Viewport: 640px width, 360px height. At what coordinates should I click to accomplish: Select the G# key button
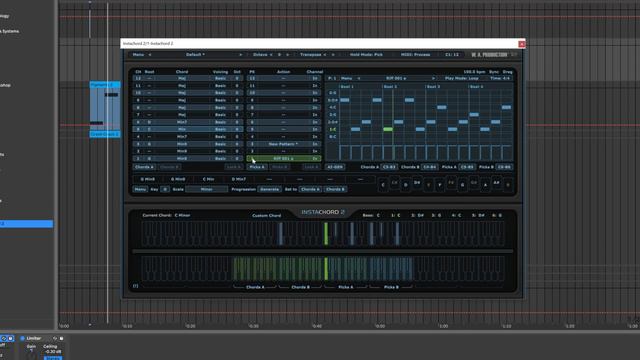coord(474,183)
